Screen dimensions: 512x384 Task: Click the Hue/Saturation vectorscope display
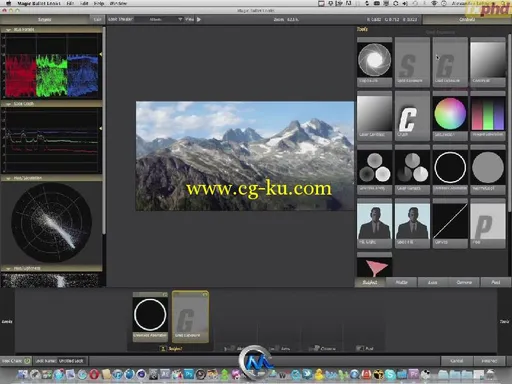click(x=51, y=222)
